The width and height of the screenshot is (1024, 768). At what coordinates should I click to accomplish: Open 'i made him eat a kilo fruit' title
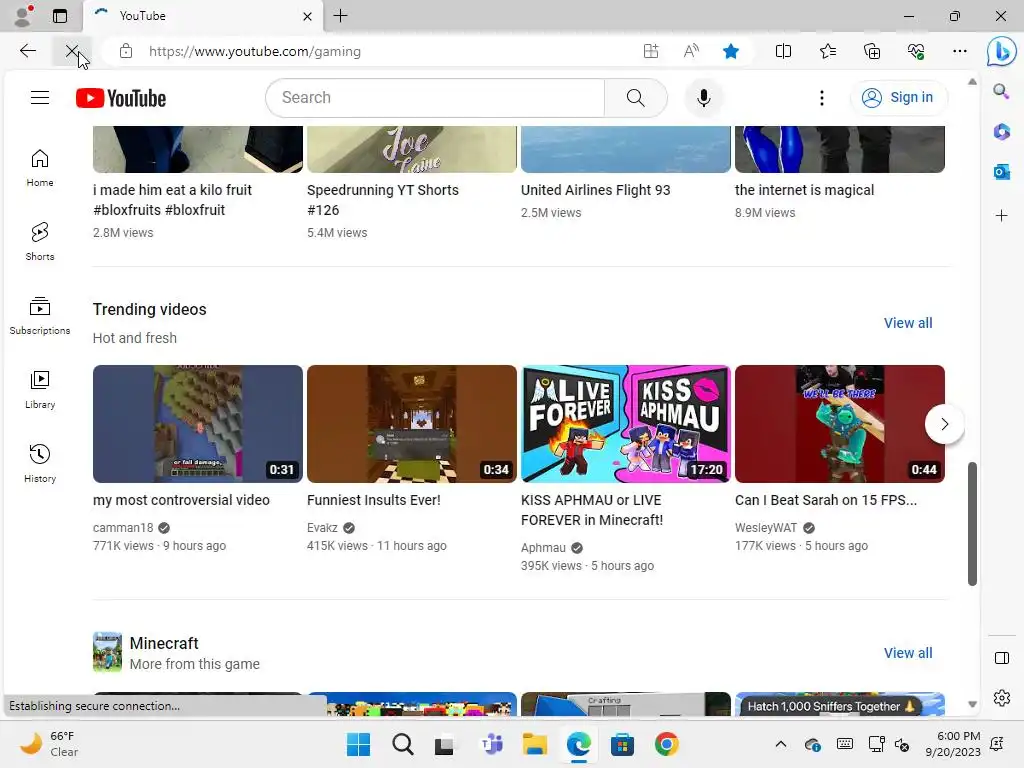[172, 200]
